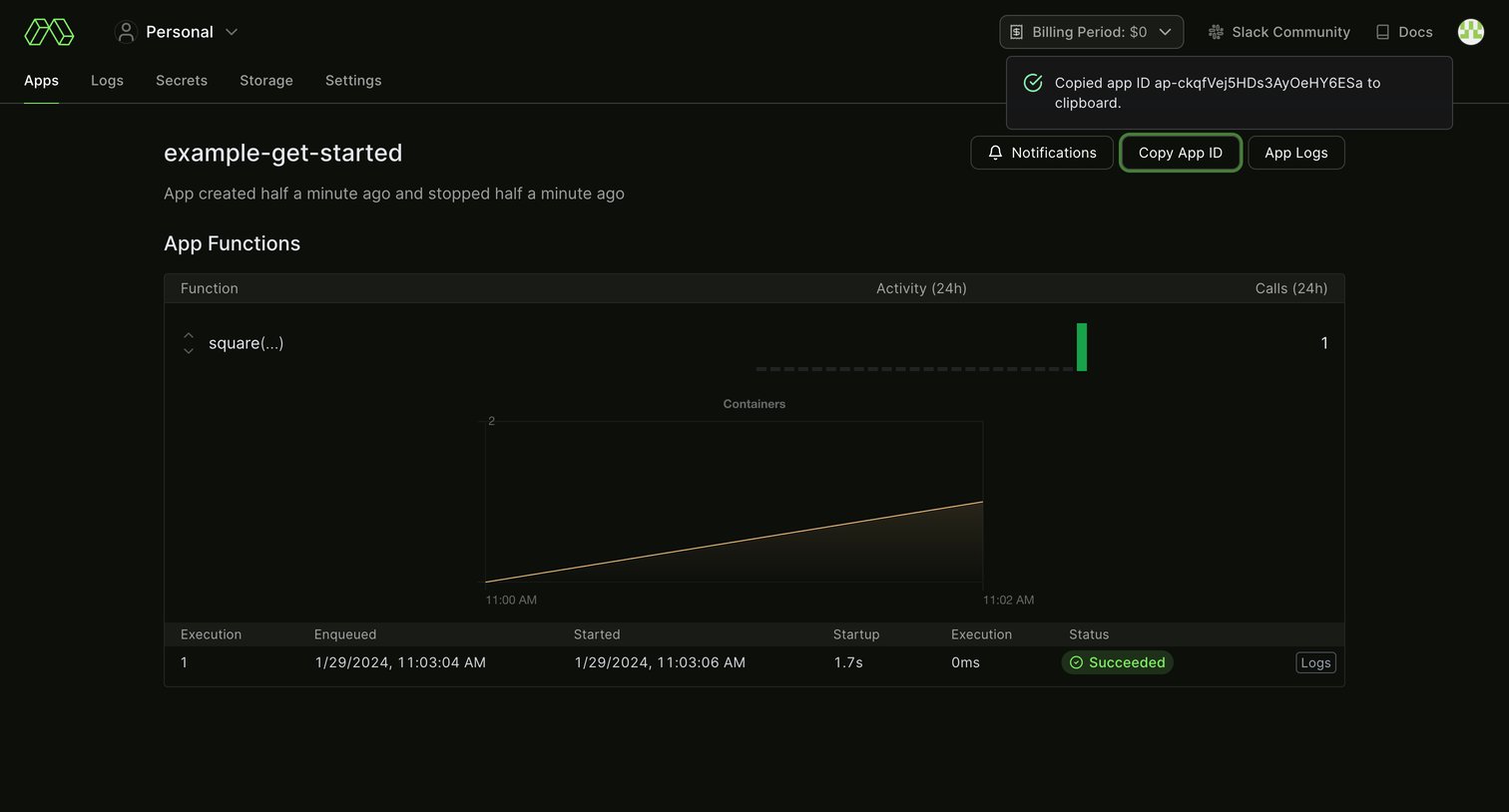Image resolution: width=1509 pixels, height=812 pixels.
Task: Collapse the square(...) function row expander
Action: (x=189, y=343)
